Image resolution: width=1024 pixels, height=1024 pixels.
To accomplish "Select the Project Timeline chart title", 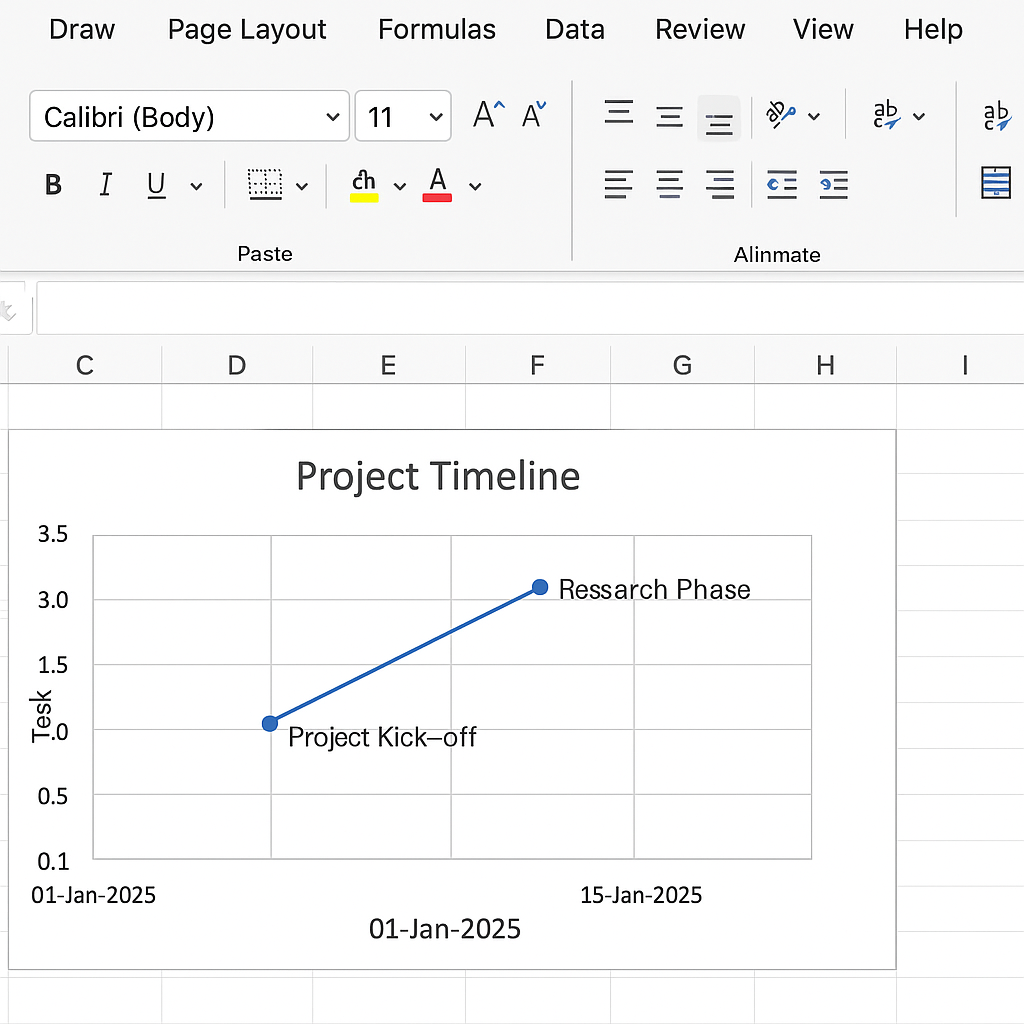I will [438, 476].
